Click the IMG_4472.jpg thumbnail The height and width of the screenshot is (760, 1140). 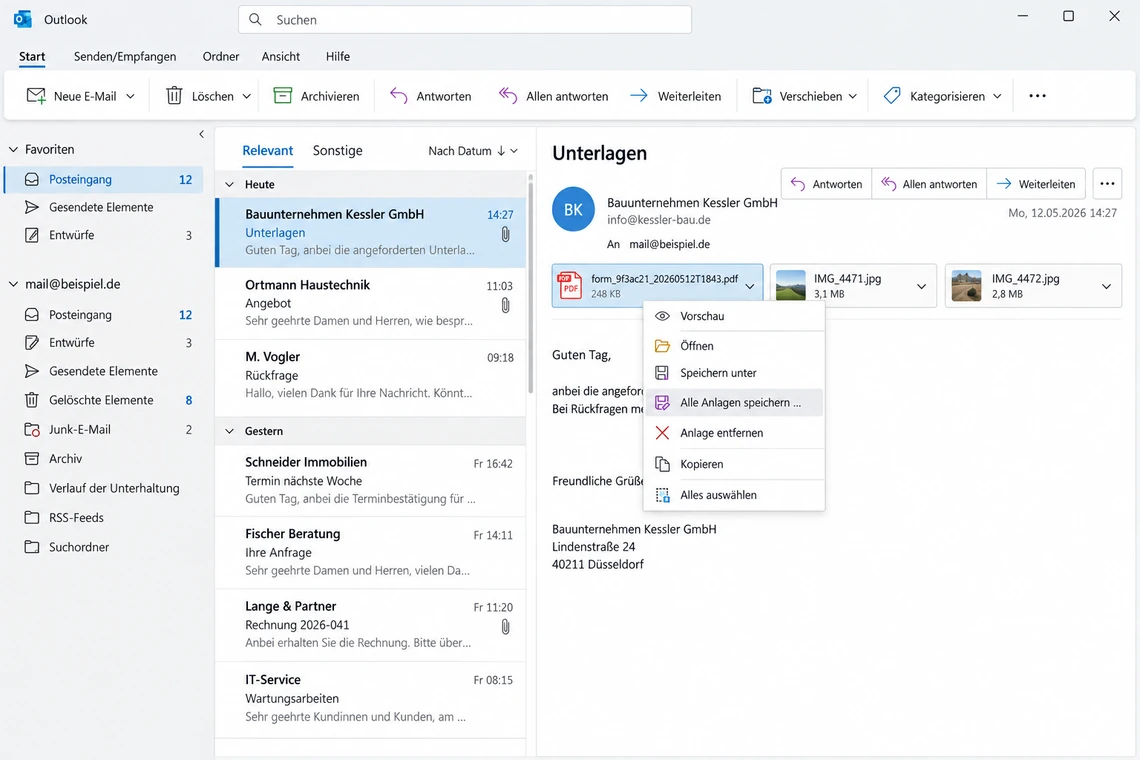[966, 285]
